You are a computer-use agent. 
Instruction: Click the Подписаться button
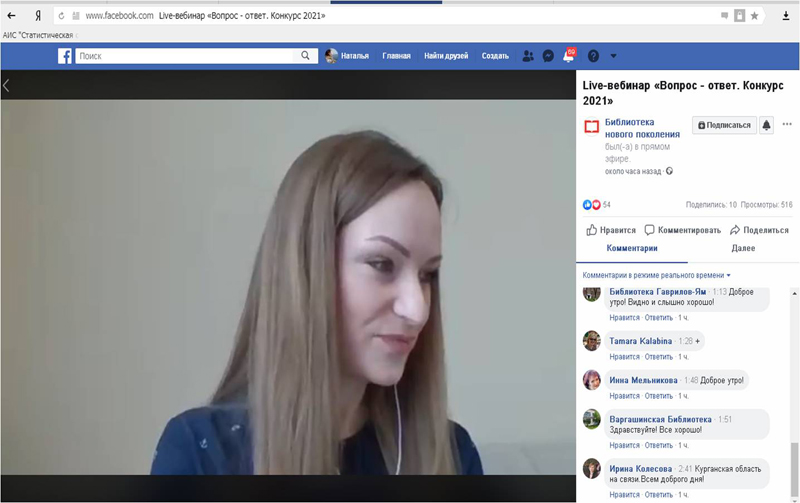tap(723, 125)
